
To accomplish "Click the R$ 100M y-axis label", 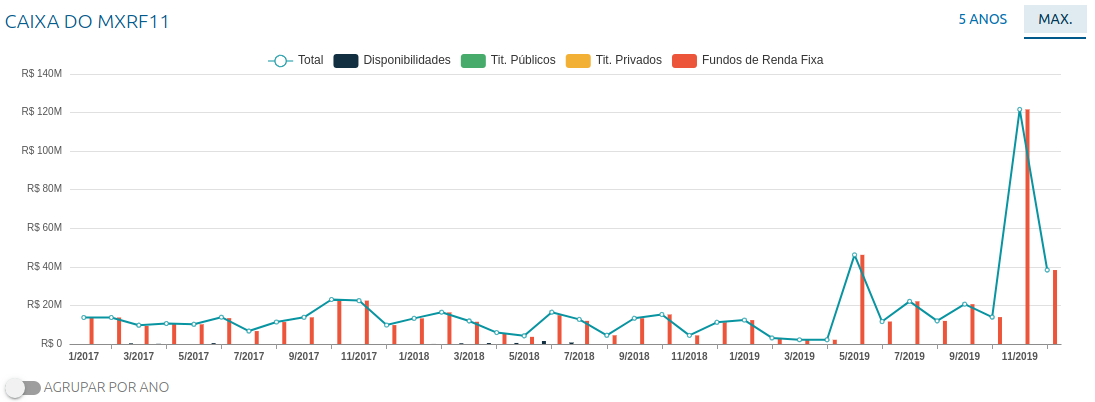I will tap(43, 151).
